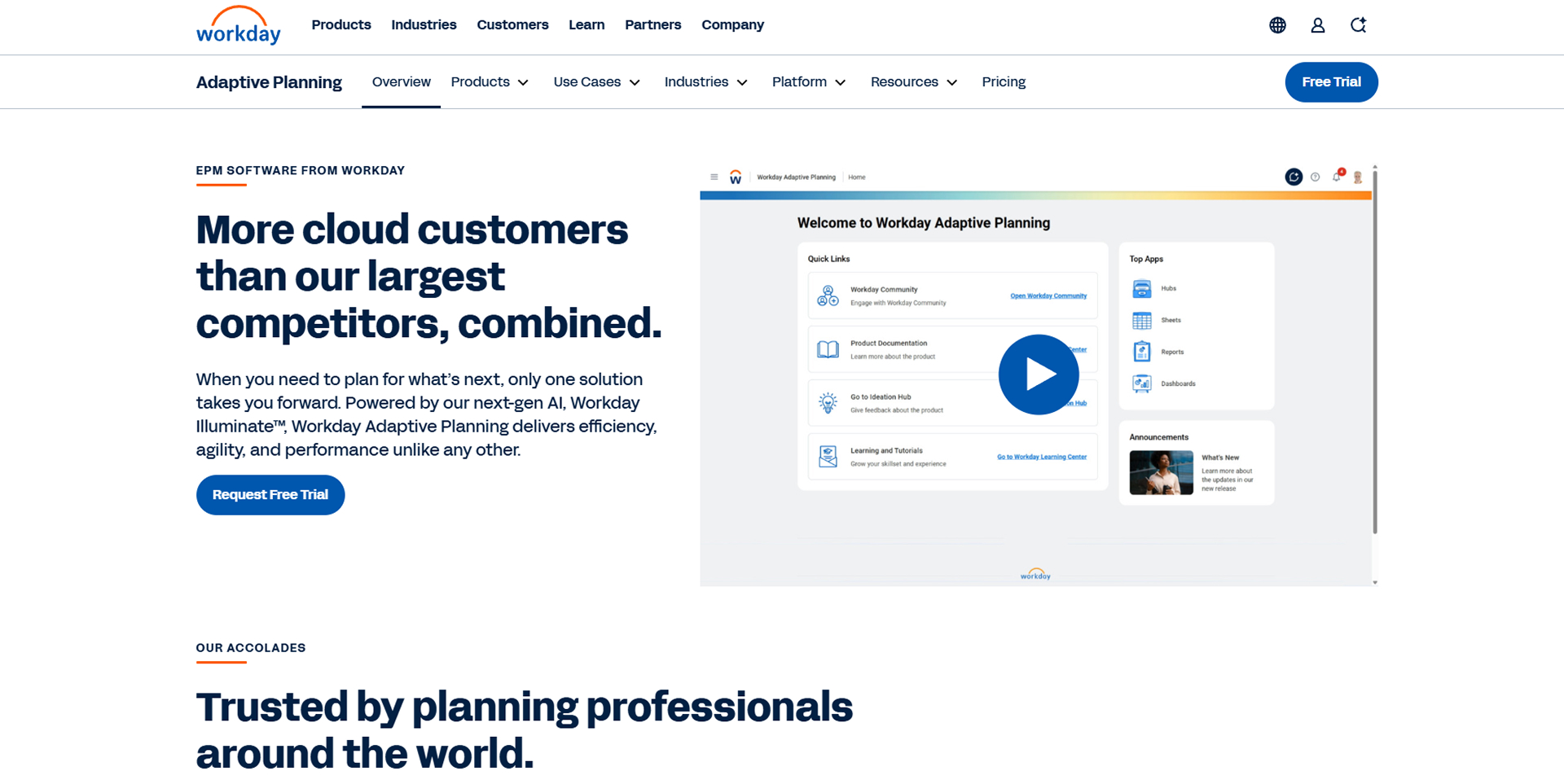This screenshot has width=1564, height=784.
Task: Click the Workday Community people icon
Action: (826, 295)
